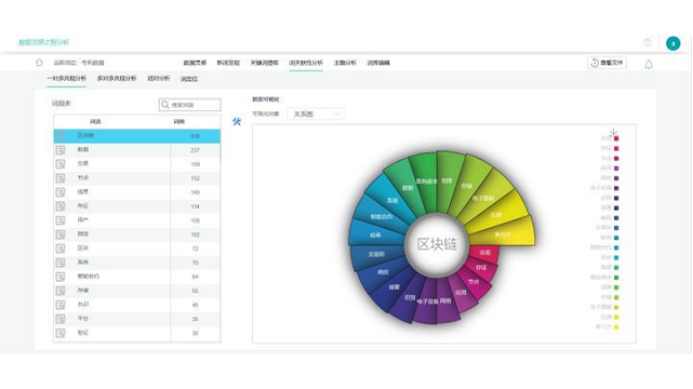Click the row icon beside 数据 (237)
Screen dimensions: 693x389
point(61,150)
